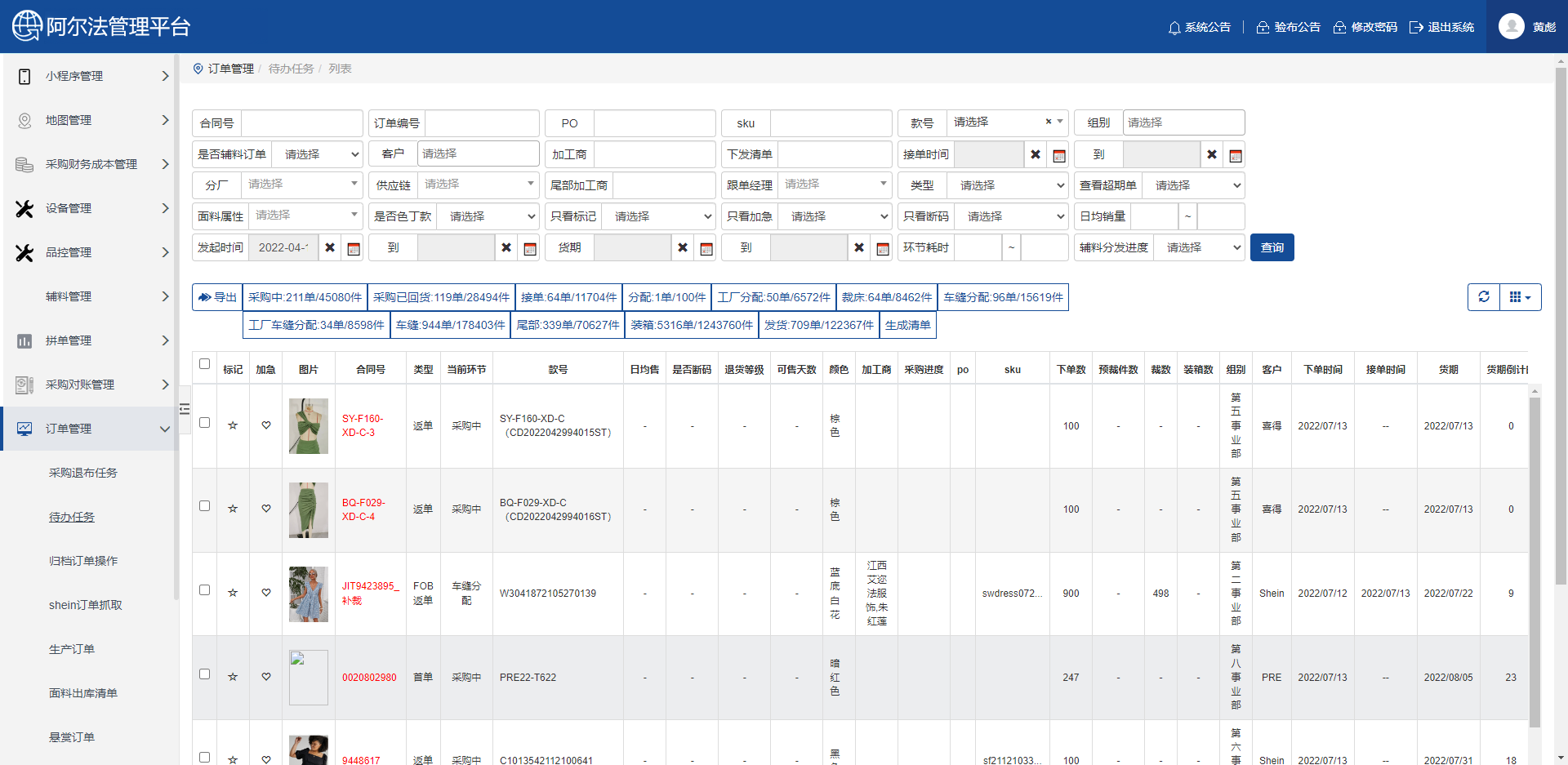The image size is (1568, 765).
Task: Select the checkbox for order 0020802980
Action: 205,674
